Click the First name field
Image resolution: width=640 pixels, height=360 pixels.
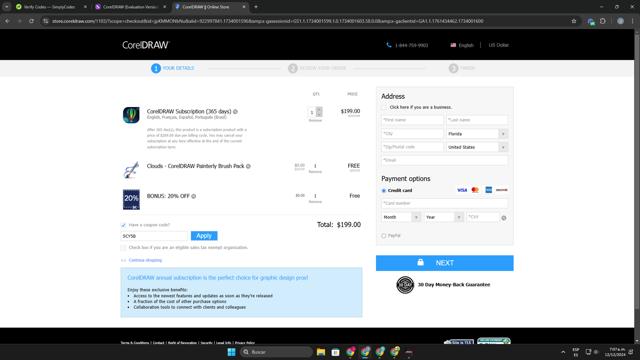point(412,120)
